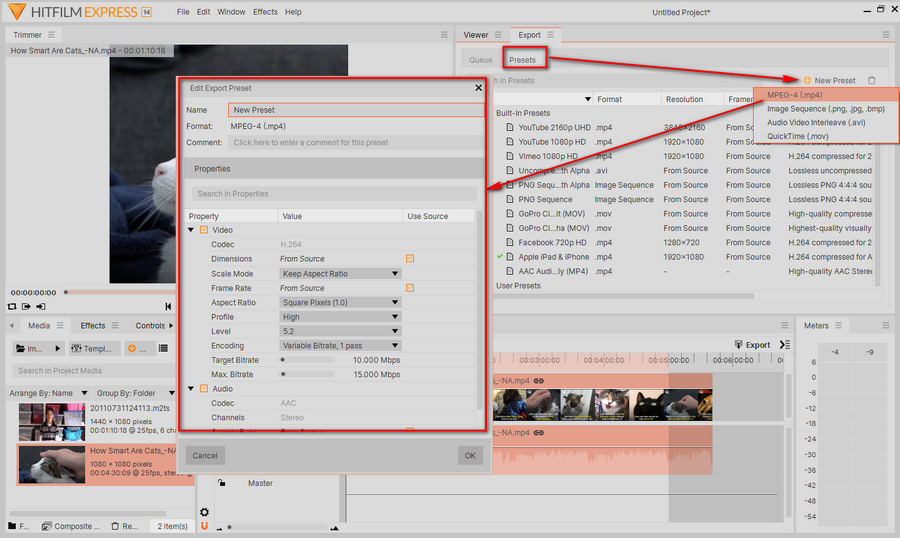The width and height of the screenshot is (900, 538).
Task: Select the 20110731124113.m2ts media thumbnail
Action: pos(52,422)
